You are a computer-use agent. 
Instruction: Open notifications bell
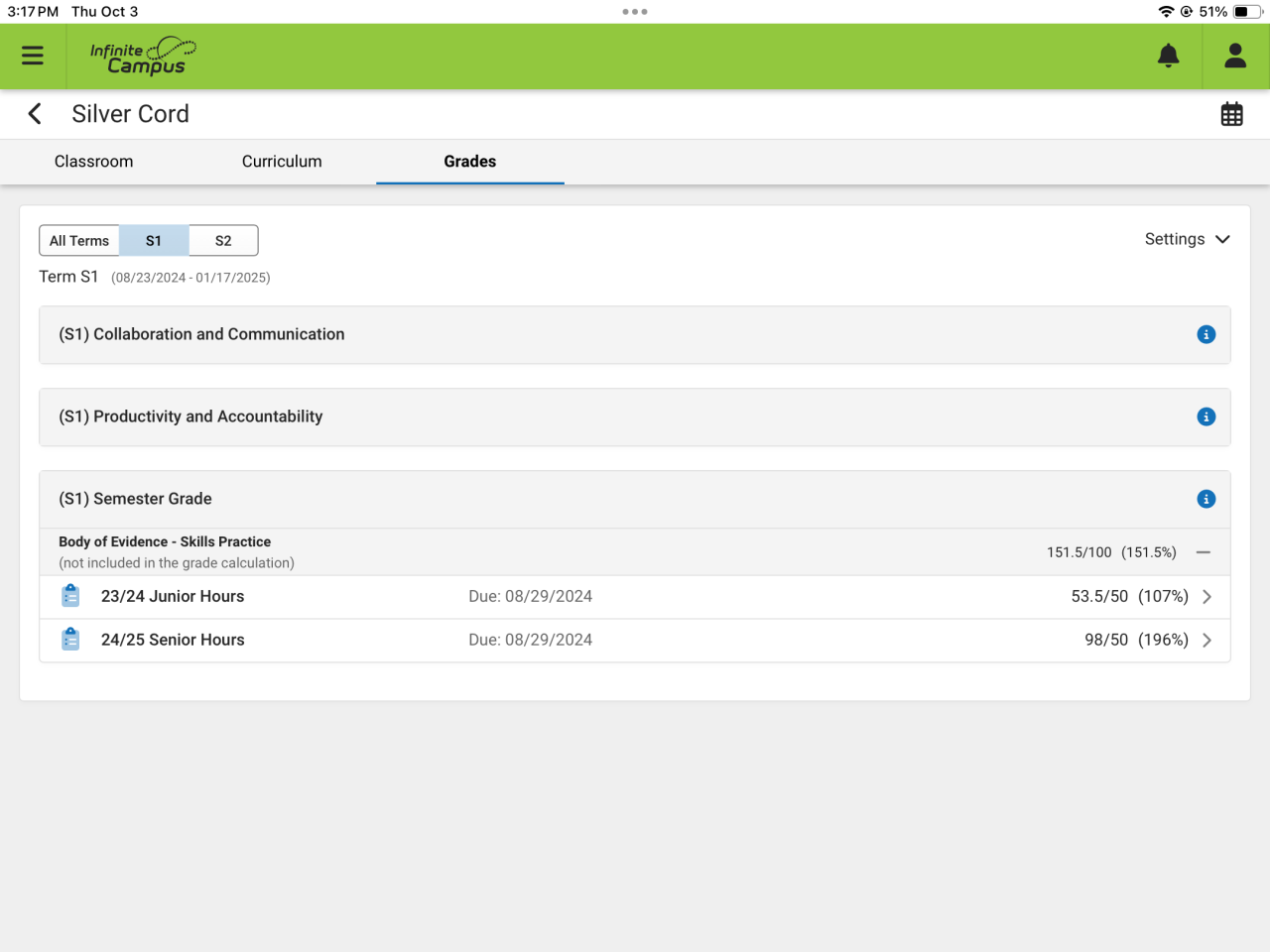pyautogui.click(x=1169, y=56)
